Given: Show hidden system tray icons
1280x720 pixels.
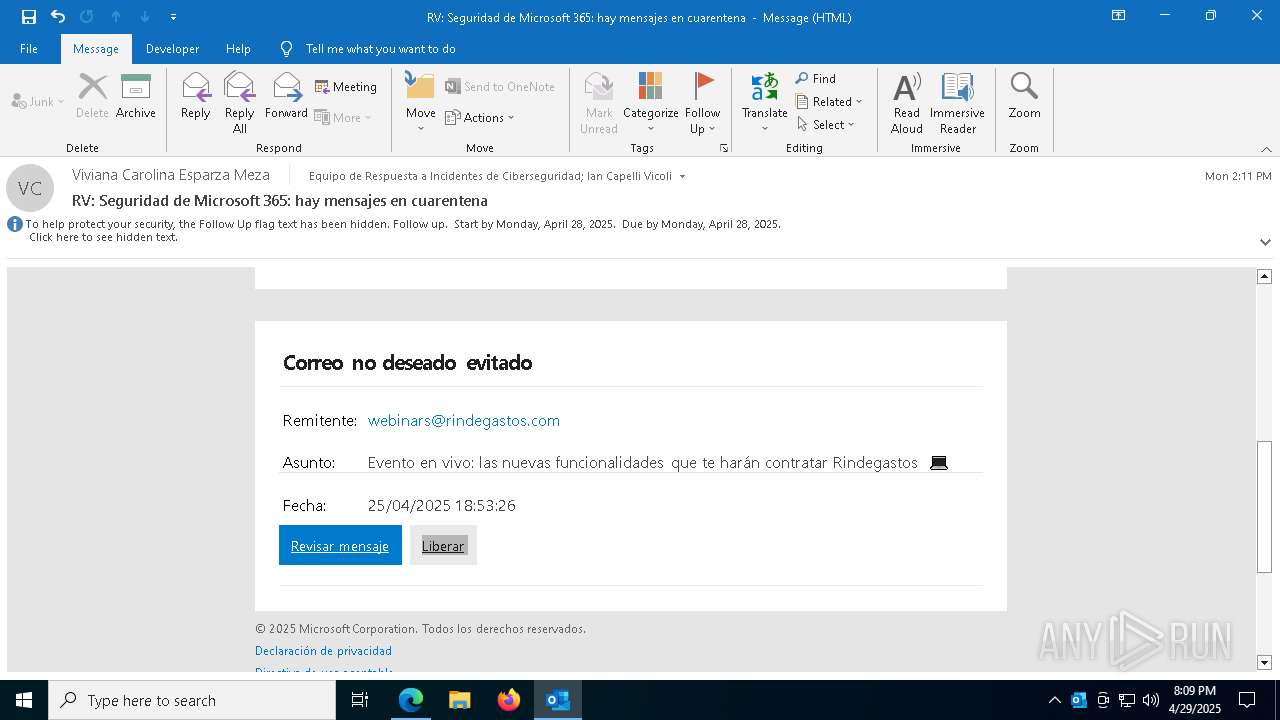Looking at the screenshot, I should pos(1055,700).
